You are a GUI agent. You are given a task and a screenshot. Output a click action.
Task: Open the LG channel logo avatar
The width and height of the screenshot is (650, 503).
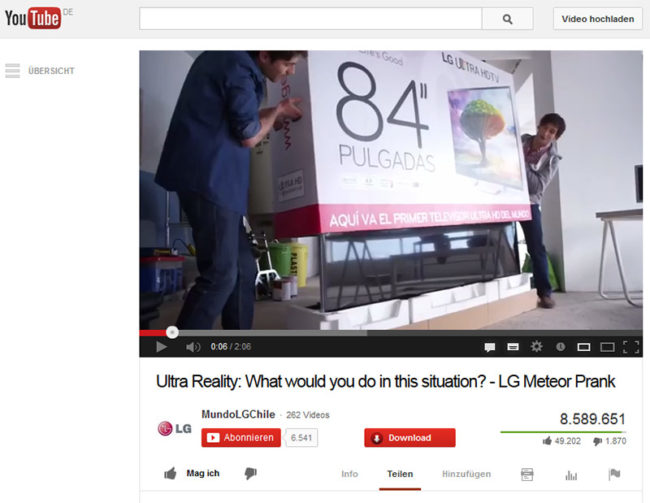coord(175,428)
